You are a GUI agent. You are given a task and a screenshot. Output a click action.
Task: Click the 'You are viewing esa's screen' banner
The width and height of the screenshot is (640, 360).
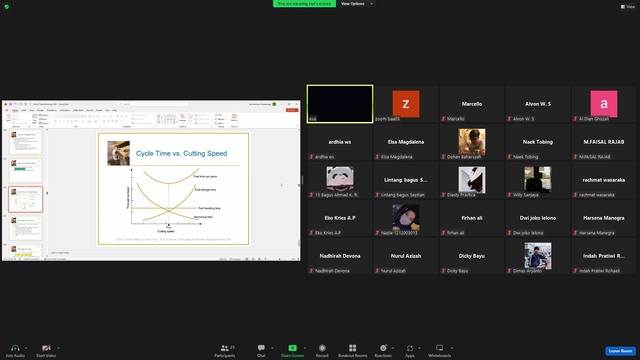click(304, 4)
